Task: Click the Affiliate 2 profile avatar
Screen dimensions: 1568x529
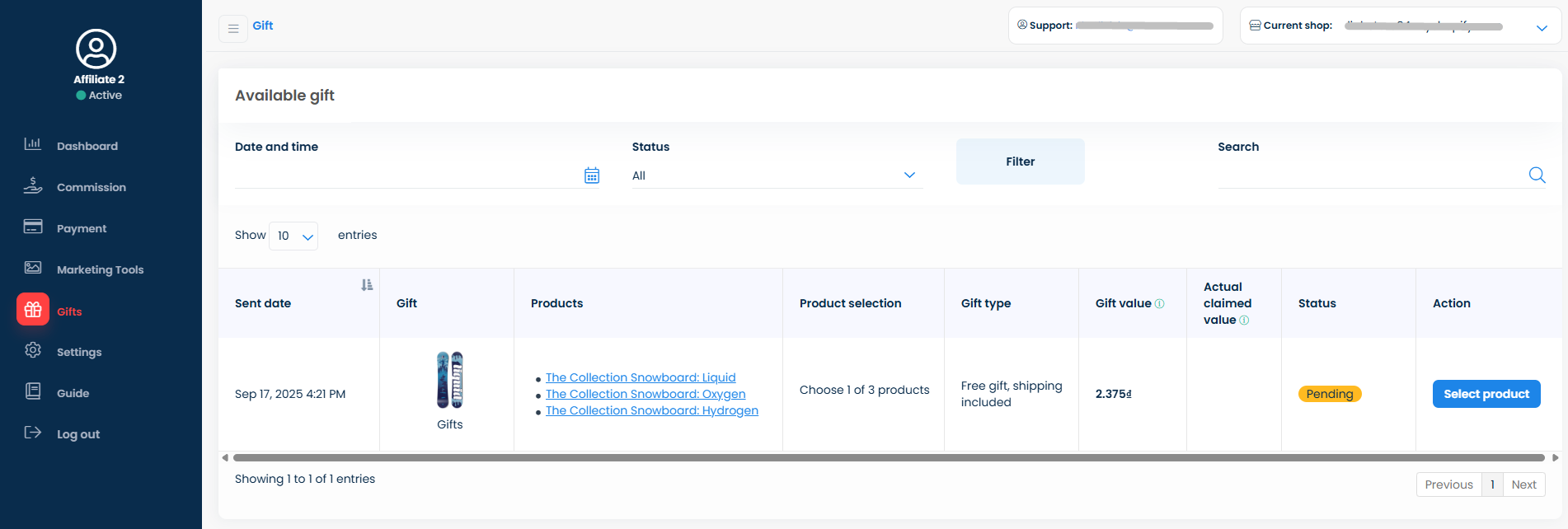Action: tap(96, 49)
